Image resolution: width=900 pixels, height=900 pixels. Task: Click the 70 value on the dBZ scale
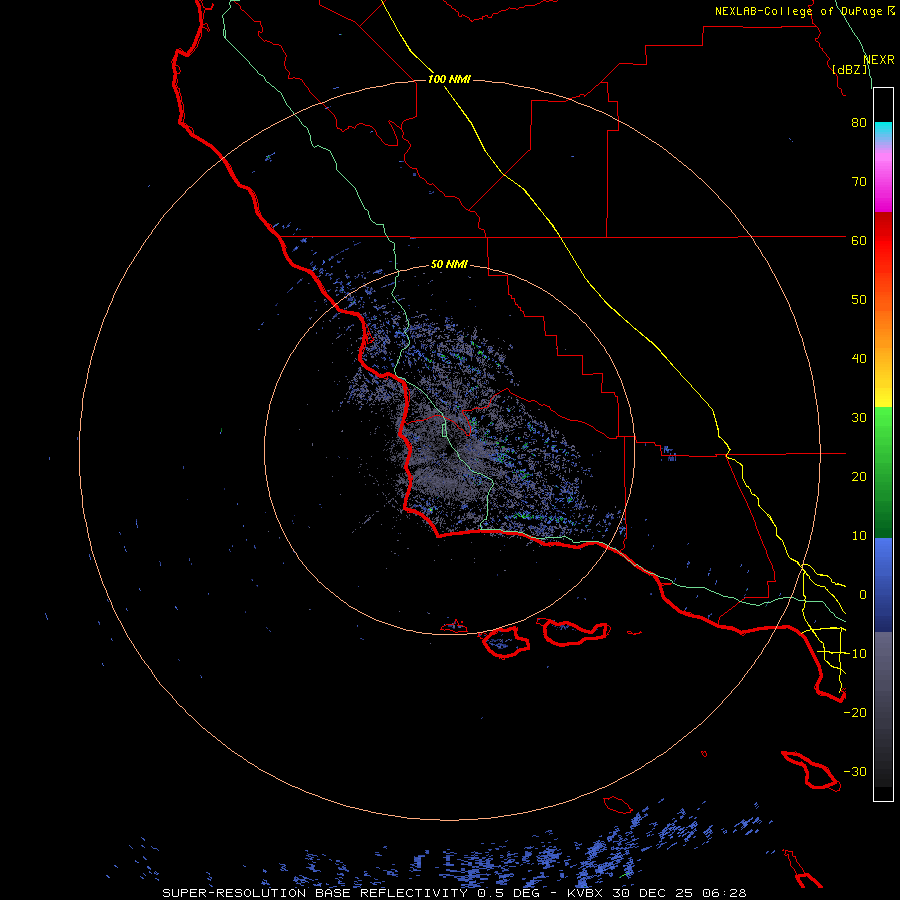[x=859, y=182]
